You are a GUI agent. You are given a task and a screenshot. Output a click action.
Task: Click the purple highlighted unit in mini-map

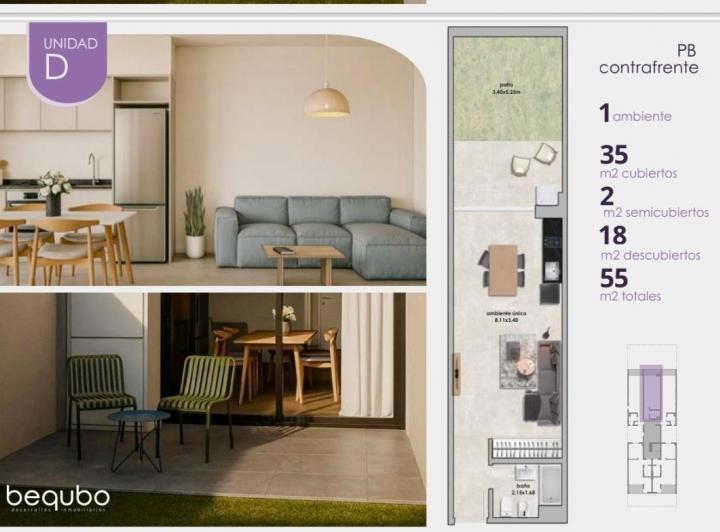click(651, 393)
